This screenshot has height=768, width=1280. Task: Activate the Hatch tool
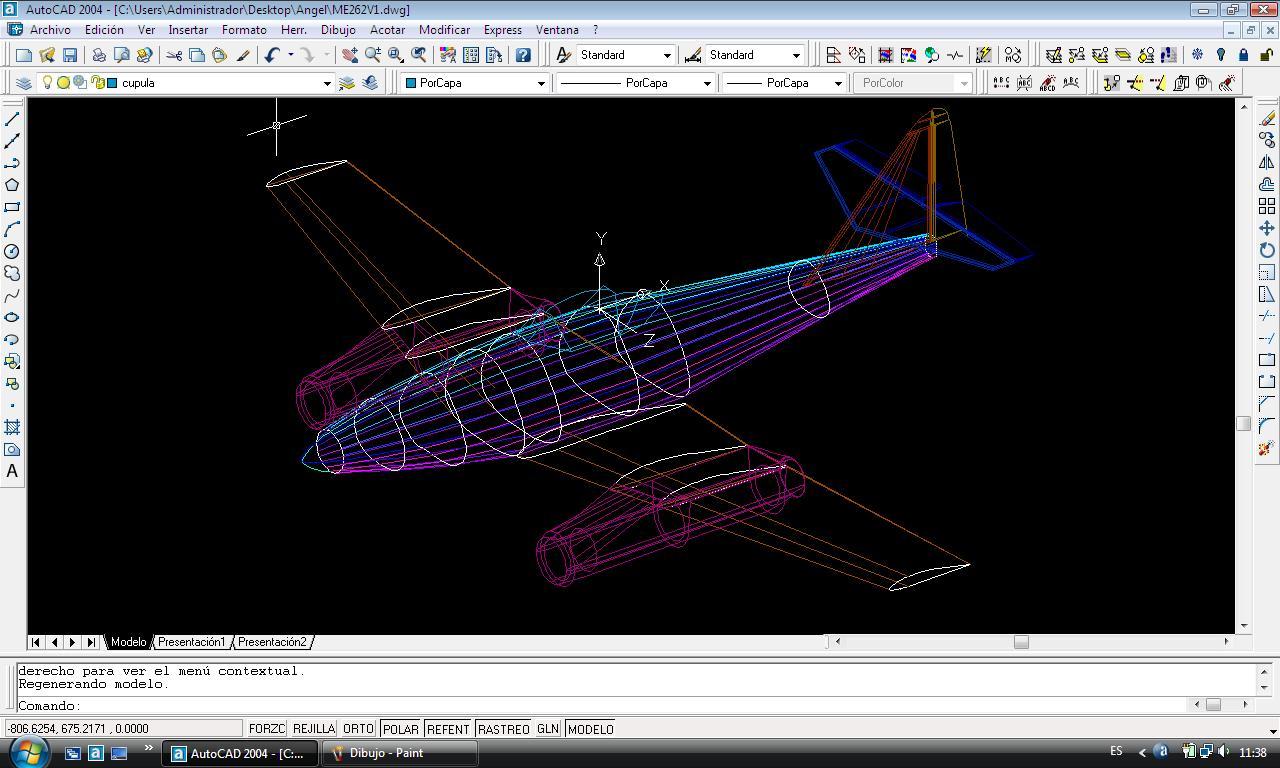[x=12, y=427]
